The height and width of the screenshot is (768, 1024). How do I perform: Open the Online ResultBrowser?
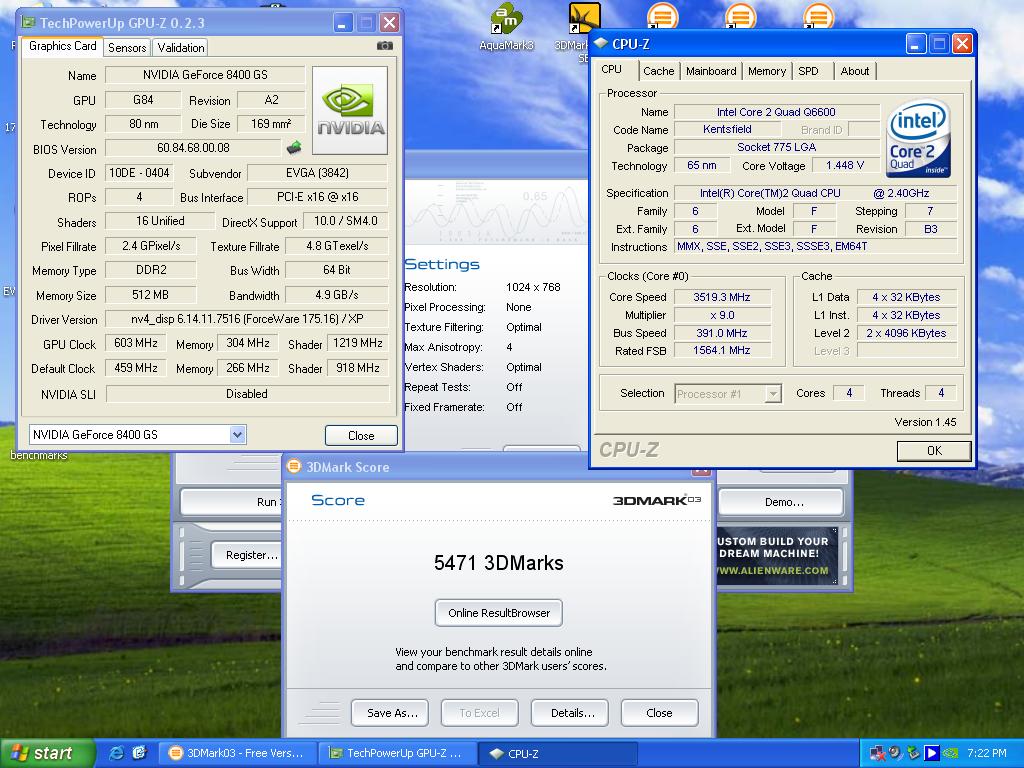[499, 613]
